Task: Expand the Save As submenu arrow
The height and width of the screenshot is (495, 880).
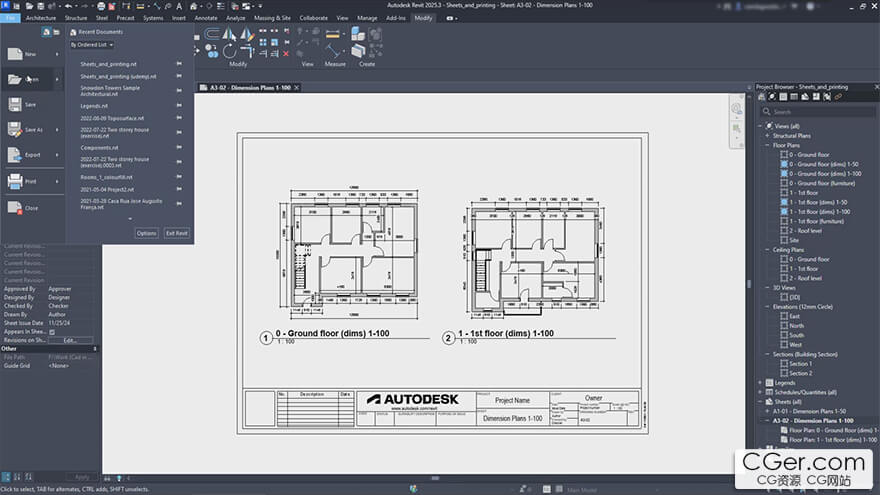Action: click(x=57, y=130)
